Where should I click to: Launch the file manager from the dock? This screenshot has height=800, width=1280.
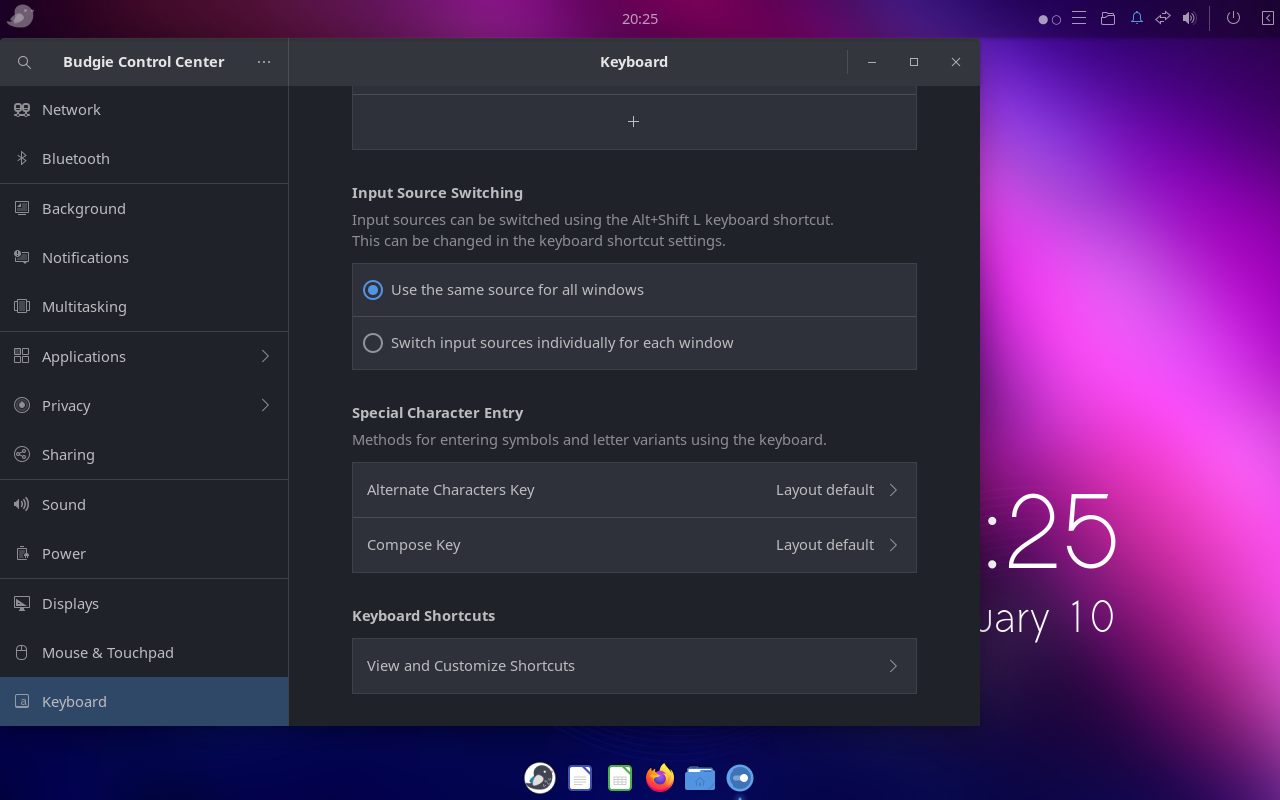[x=700, y=778]
